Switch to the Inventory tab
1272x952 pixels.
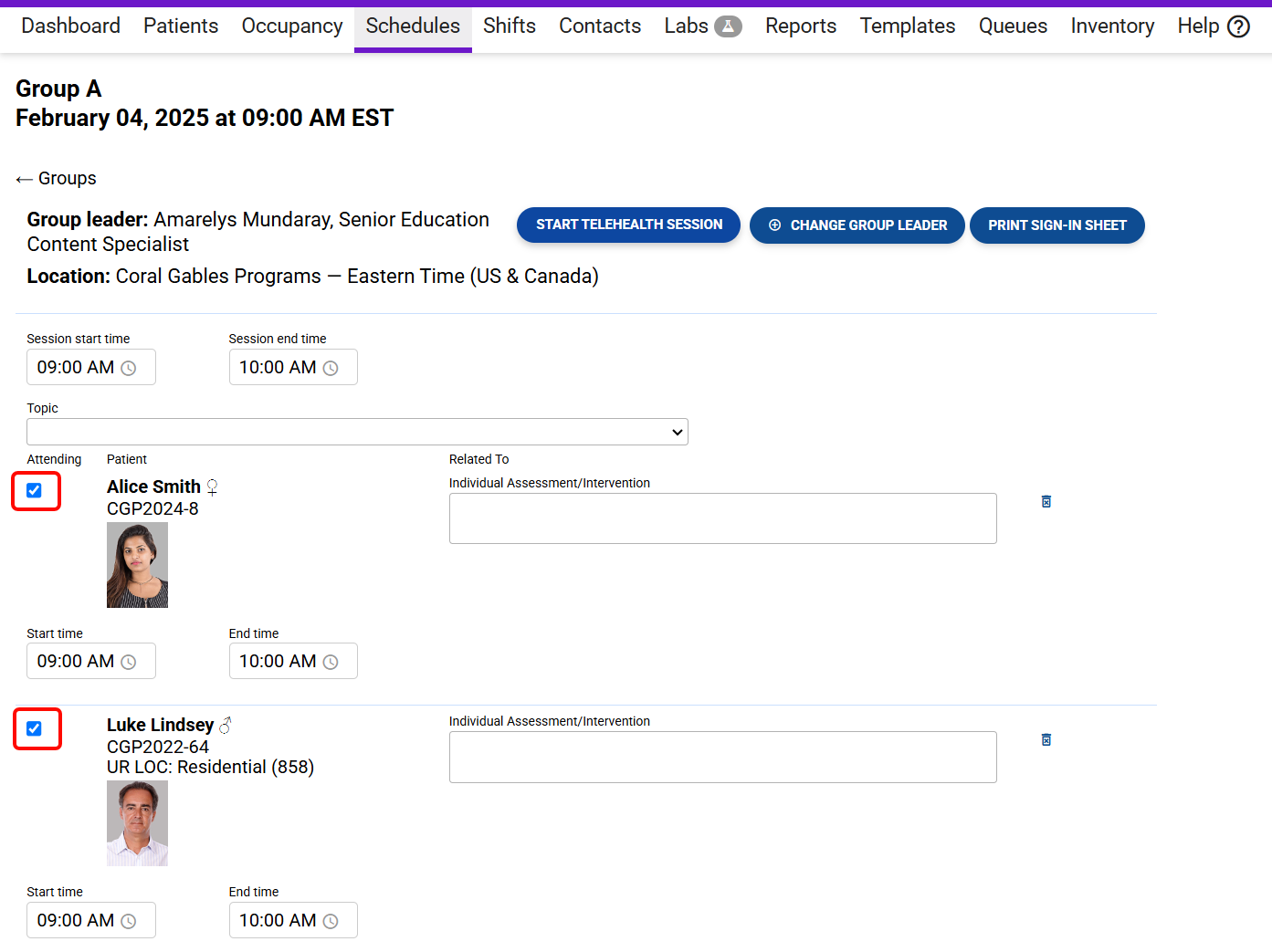(x=1111, y=26)
